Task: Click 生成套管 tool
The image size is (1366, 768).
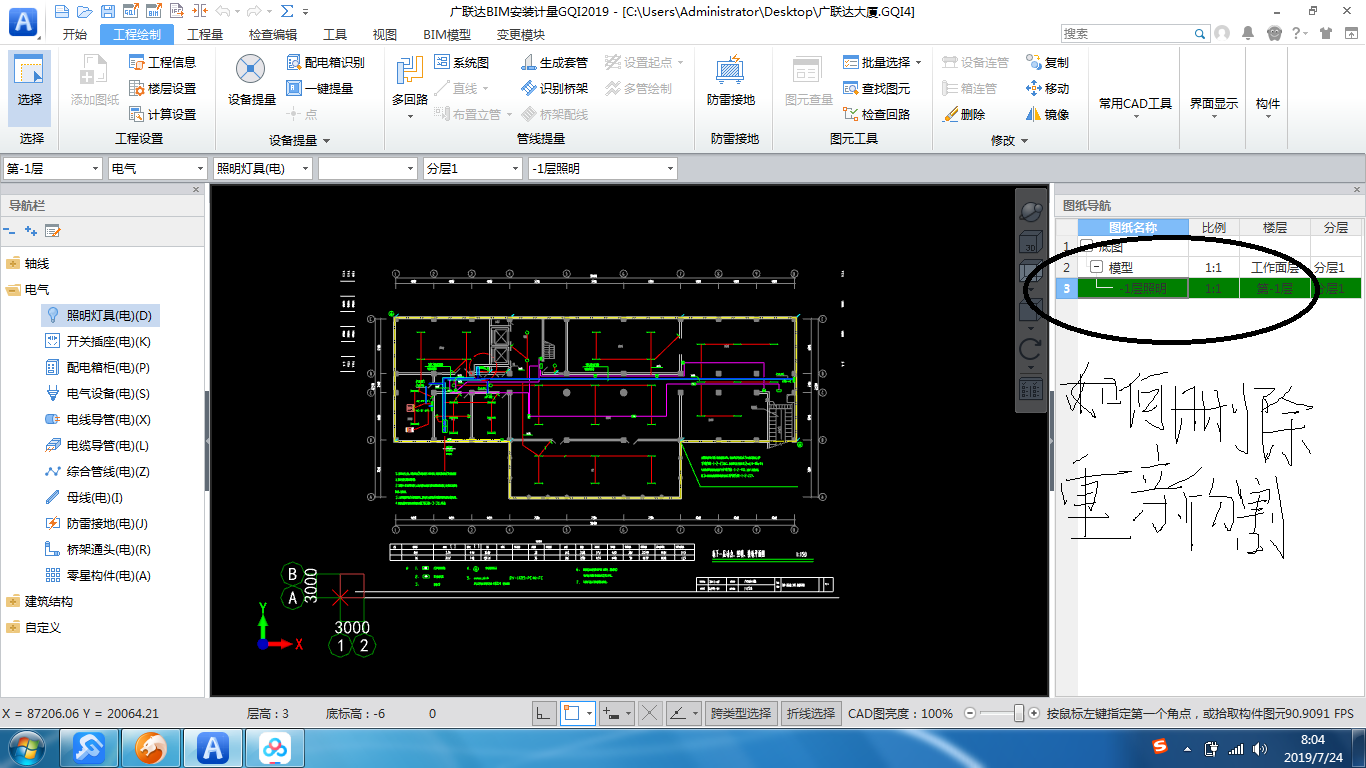Action: (555, 62)
